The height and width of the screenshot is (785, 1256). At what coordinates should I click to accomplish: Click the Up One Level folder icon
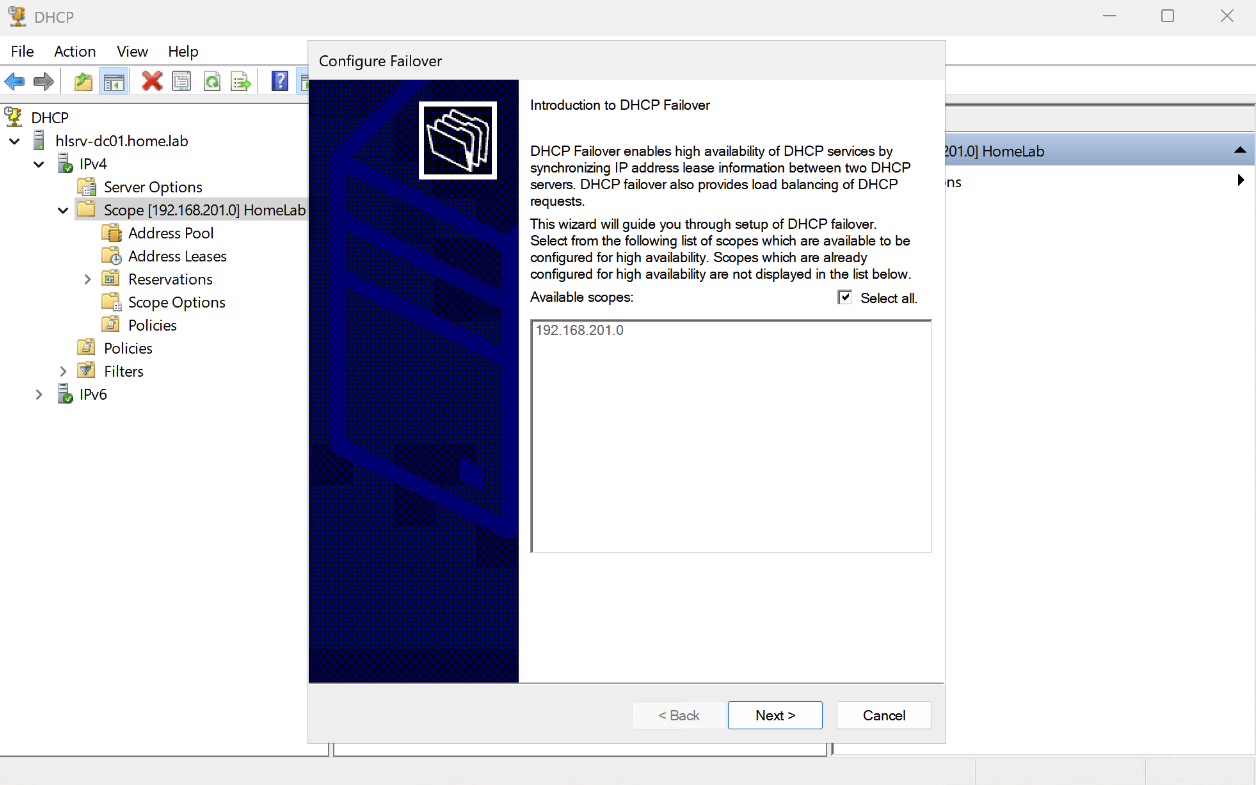84,82
